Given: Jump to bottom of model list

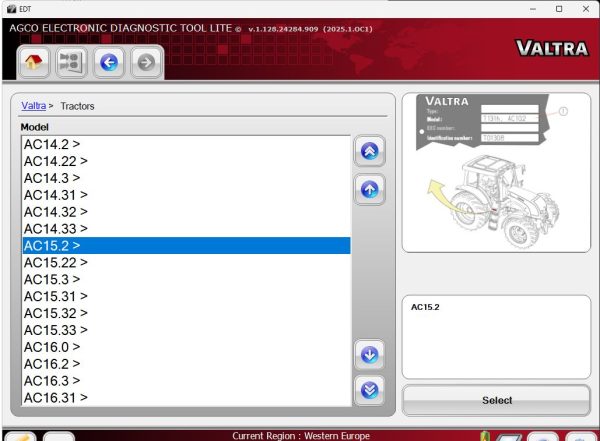Looking at the screenshot, I should click(x=369, y=390).
